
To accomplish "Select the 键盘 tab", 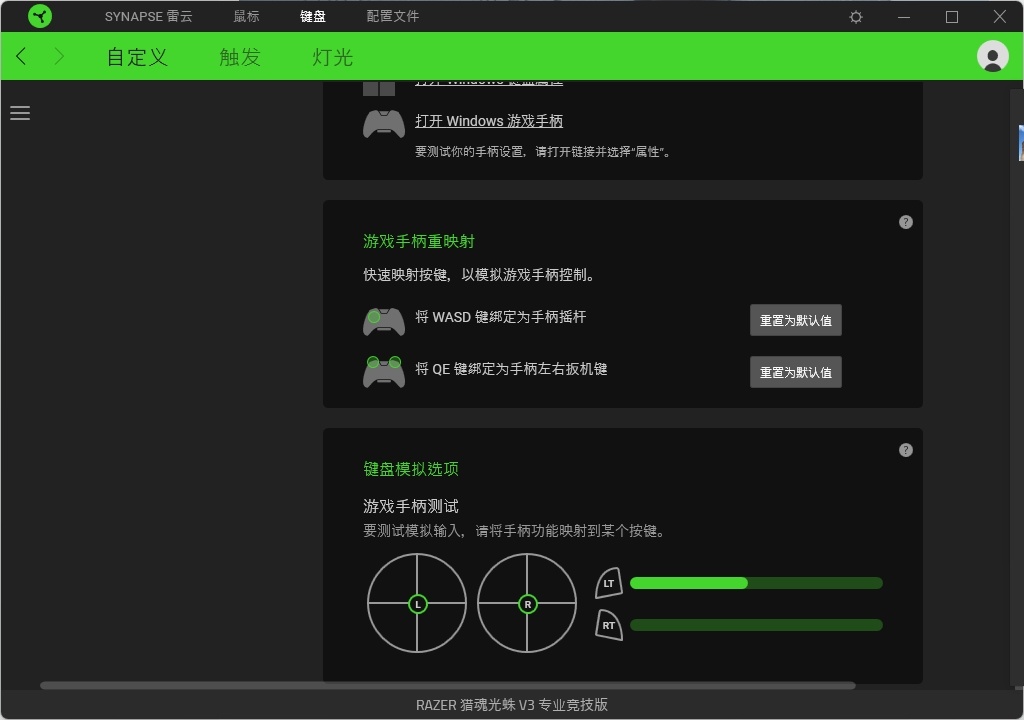I will [313, 16].
